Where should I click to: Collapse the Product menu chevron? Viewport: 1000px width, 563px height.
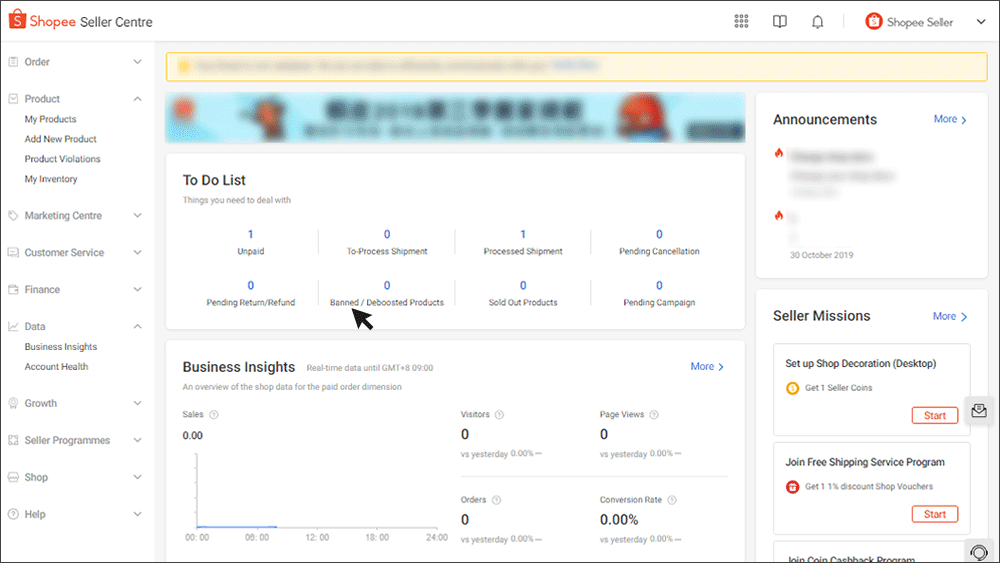[x=137, y=99]
